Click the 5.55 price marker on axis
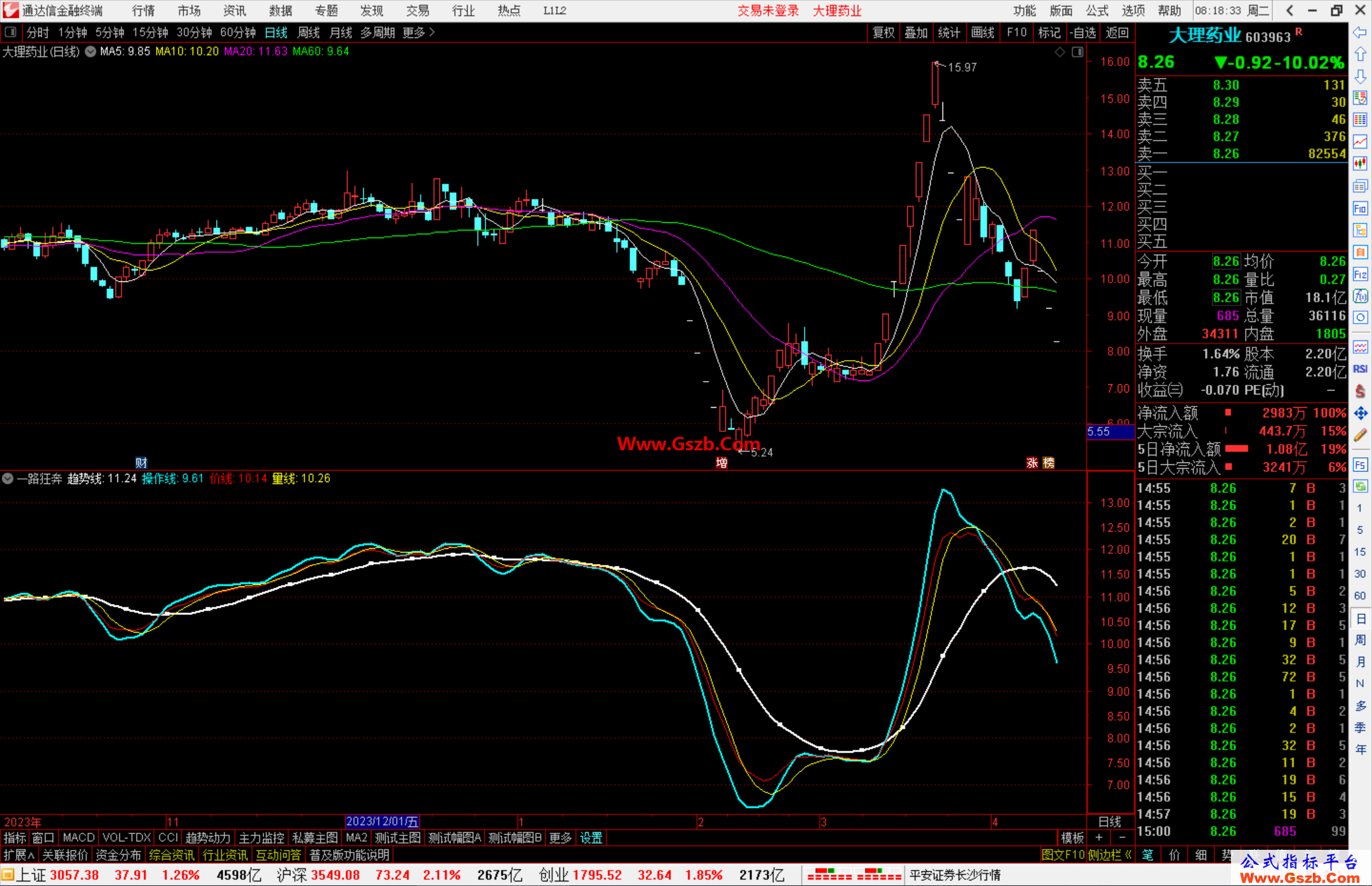 click(x=1110, y=432)
